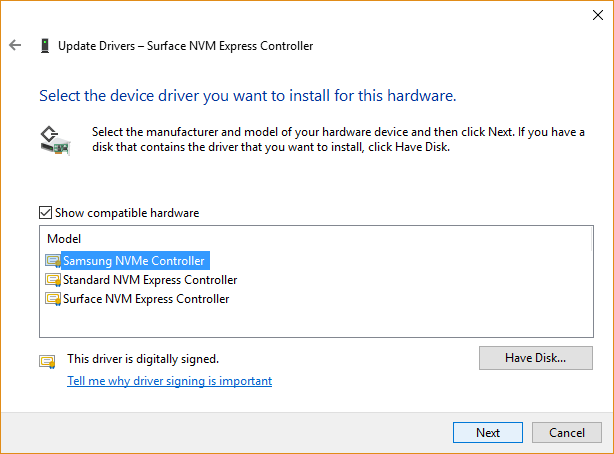Click the Model column header
The image size is (614, 454).
pyautogui.click(x=63, y=239)
